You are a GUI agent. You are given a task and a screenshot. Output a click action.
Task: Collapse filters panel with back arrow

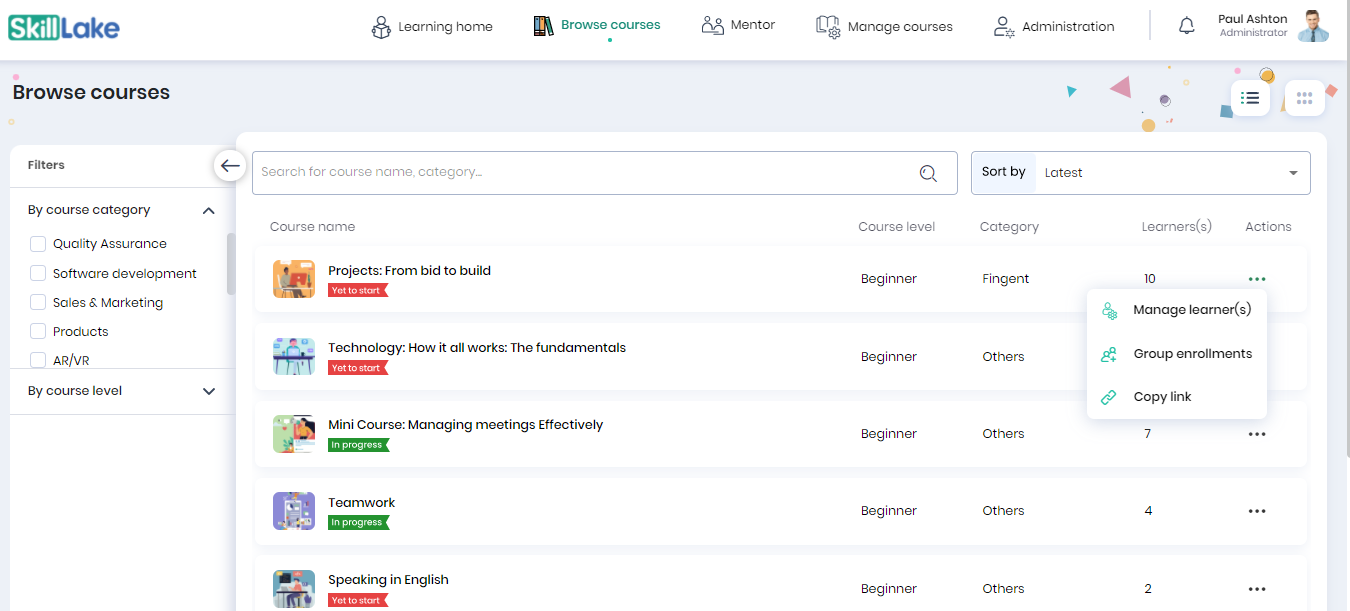click(x=231, y=165)
